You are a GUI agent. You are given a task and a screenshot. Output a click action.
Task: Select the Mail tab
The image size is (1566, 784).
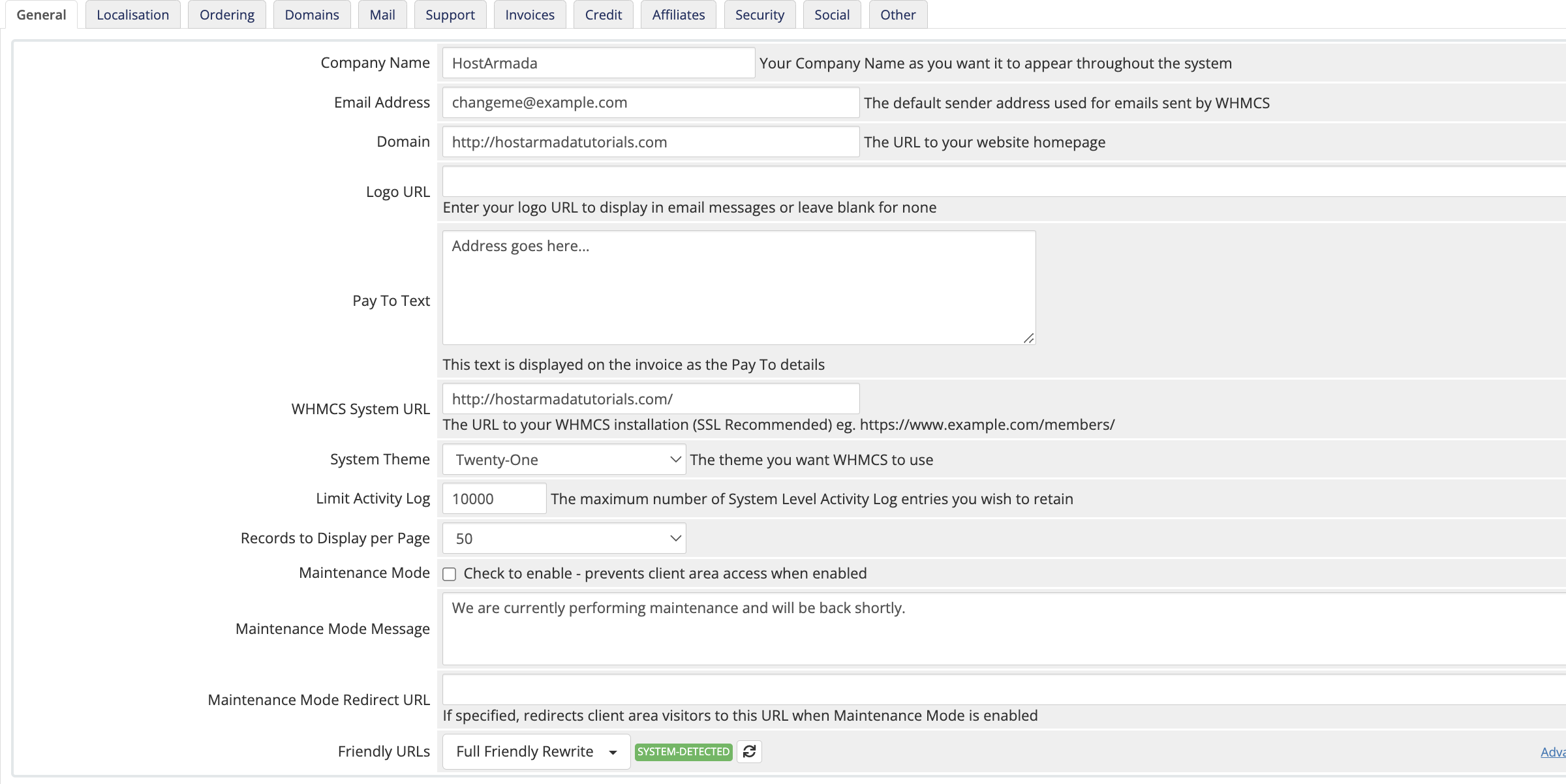coord(382,14)
